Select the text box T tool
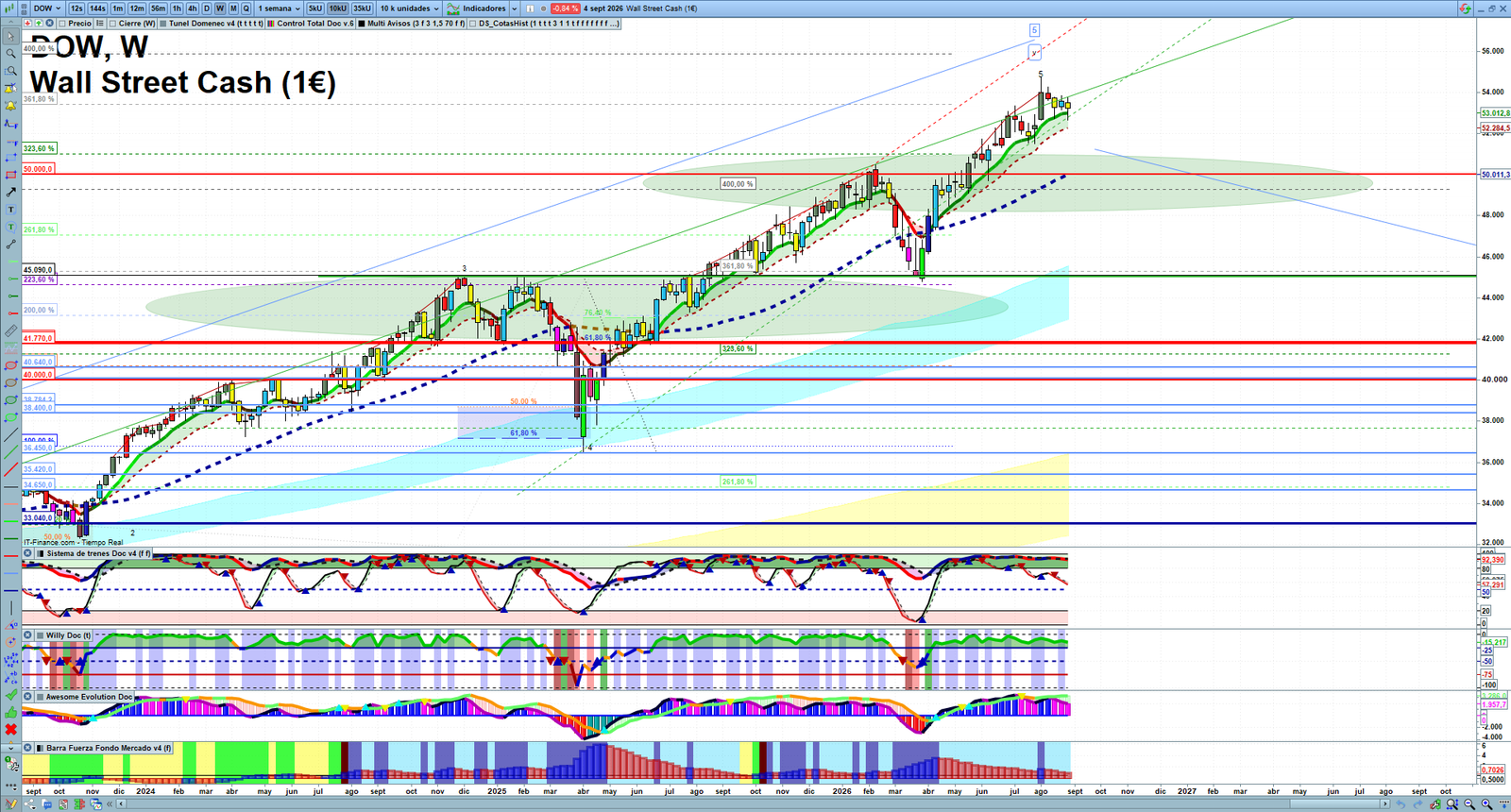 (x=10, y=210)
